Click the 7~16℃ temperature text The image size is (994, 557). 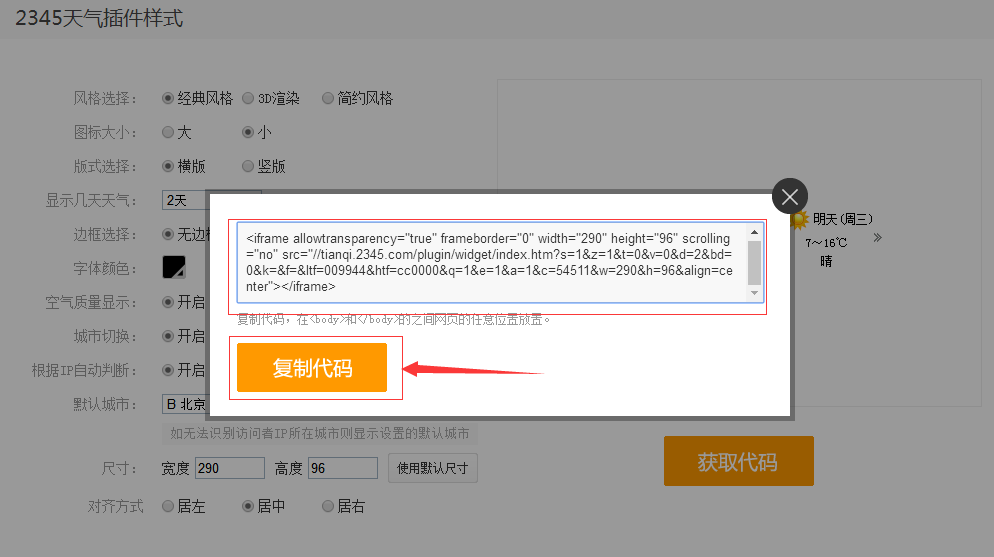pyautogui.click(x=826, y=243)
